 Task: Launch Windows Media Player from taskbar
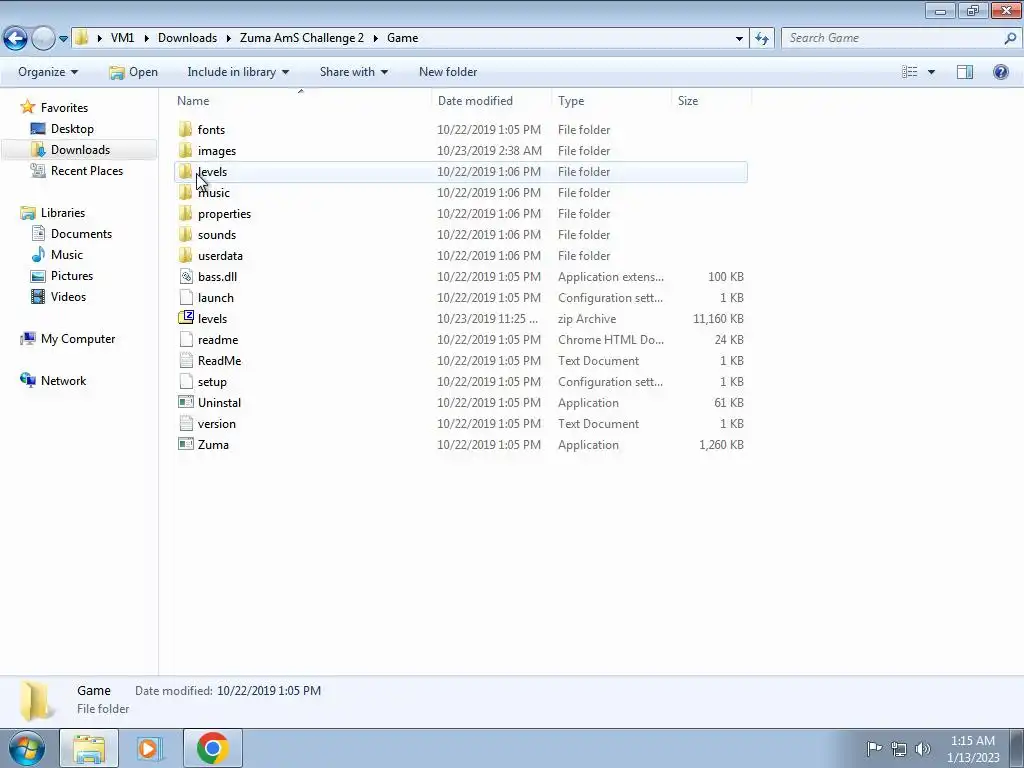[148, 748]
